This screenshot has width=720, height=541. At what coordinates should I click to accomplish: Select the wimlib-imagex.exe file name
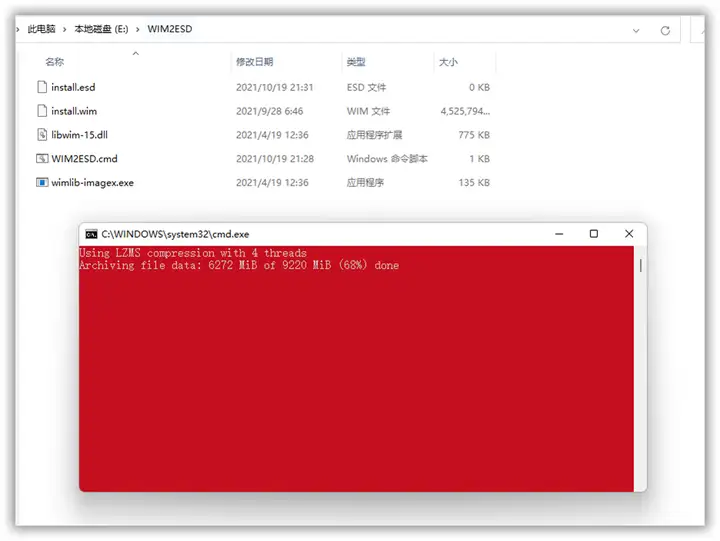pyautogui.click(x=92, y=183)
